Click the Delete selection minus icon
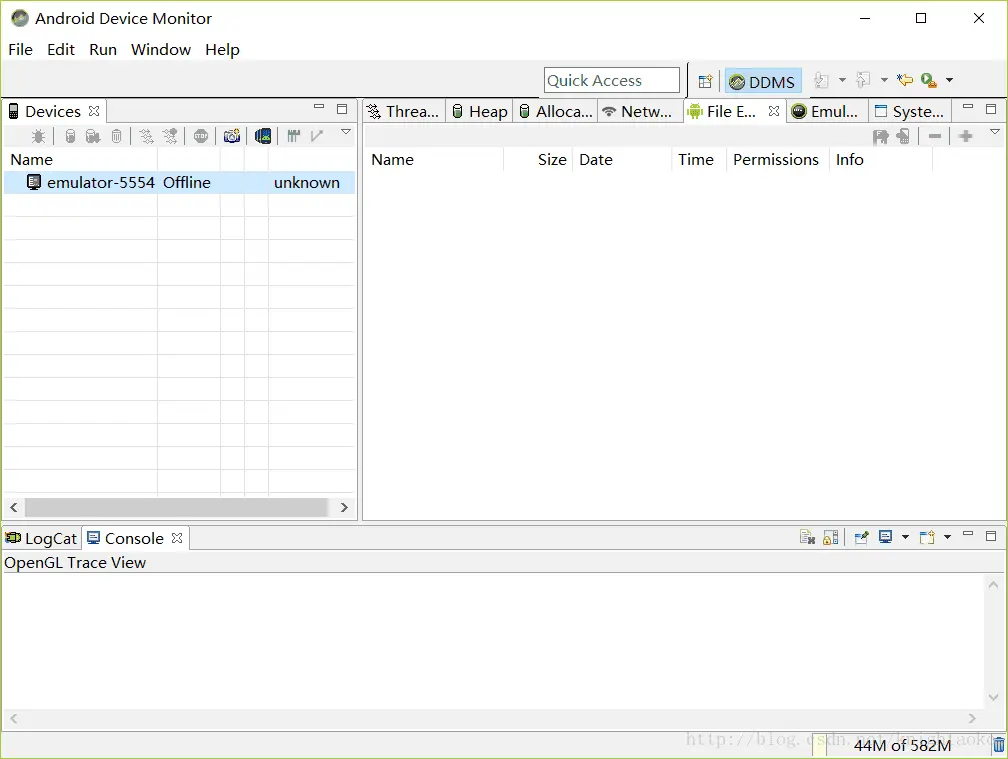 pos(935,136)
